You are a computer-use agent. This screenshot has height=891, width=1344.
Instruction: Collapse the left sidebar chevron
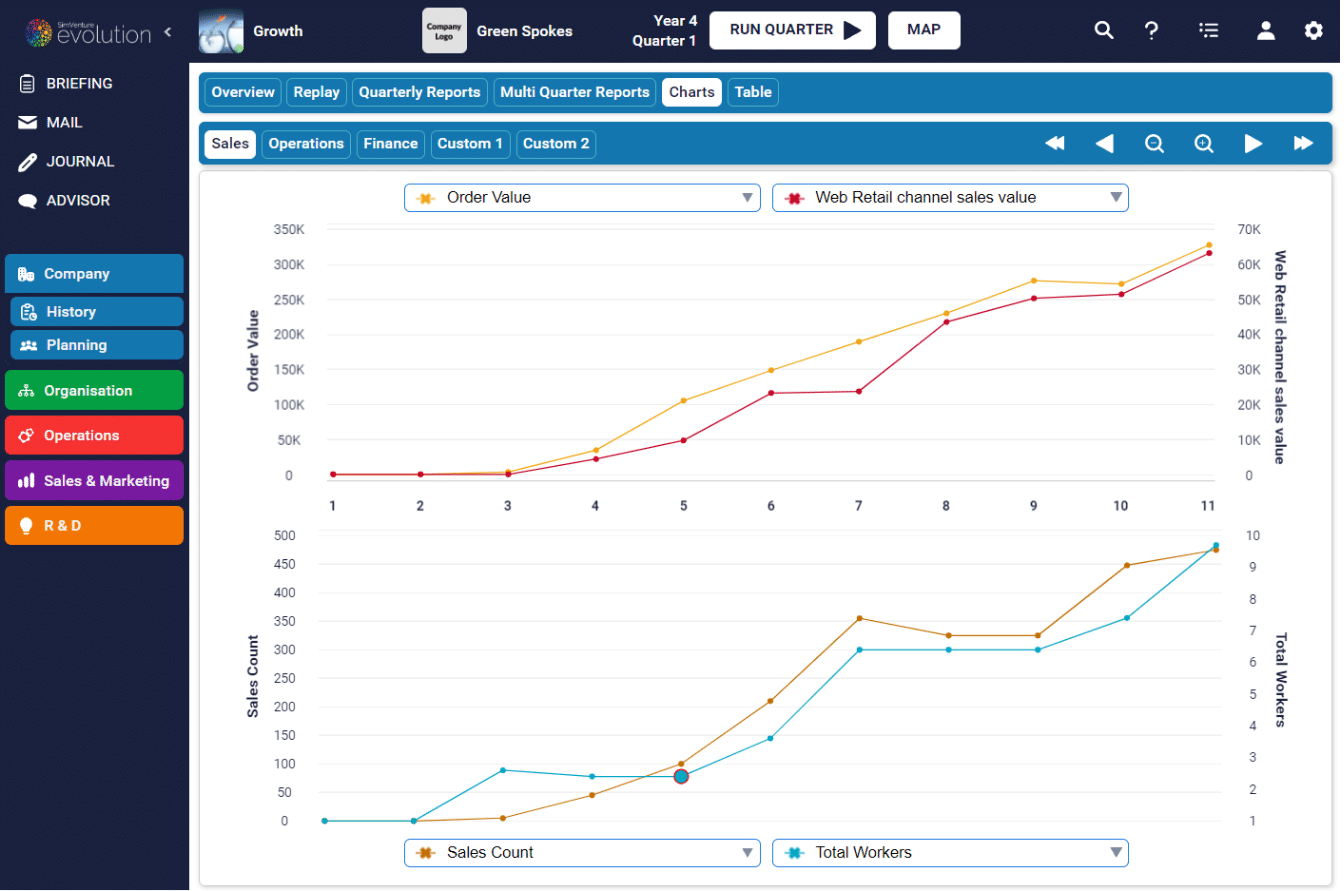pyautogui.click(x=168, y=31)
